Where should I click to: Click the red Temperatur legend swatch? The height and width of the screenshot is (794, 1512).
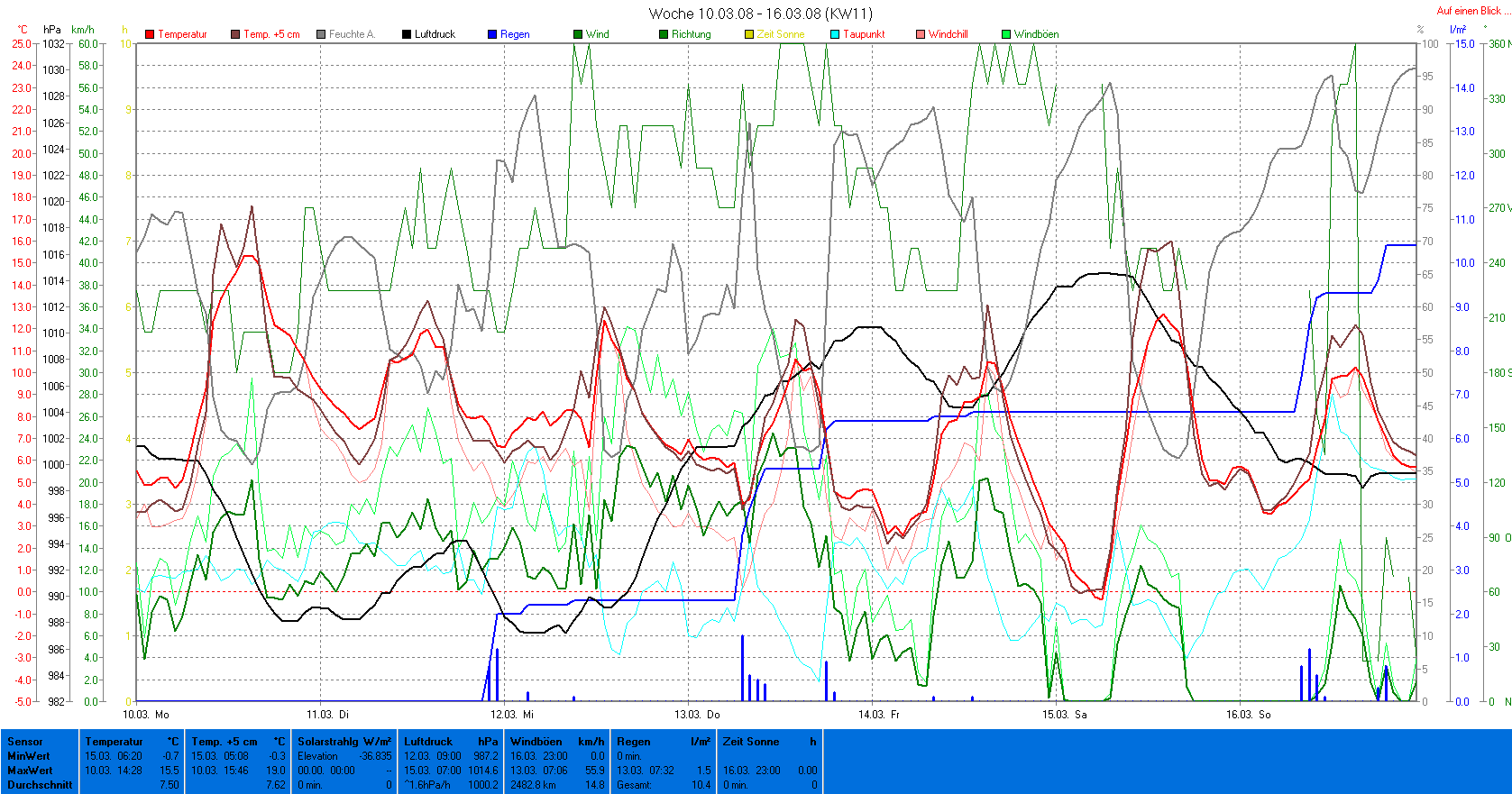150,34
